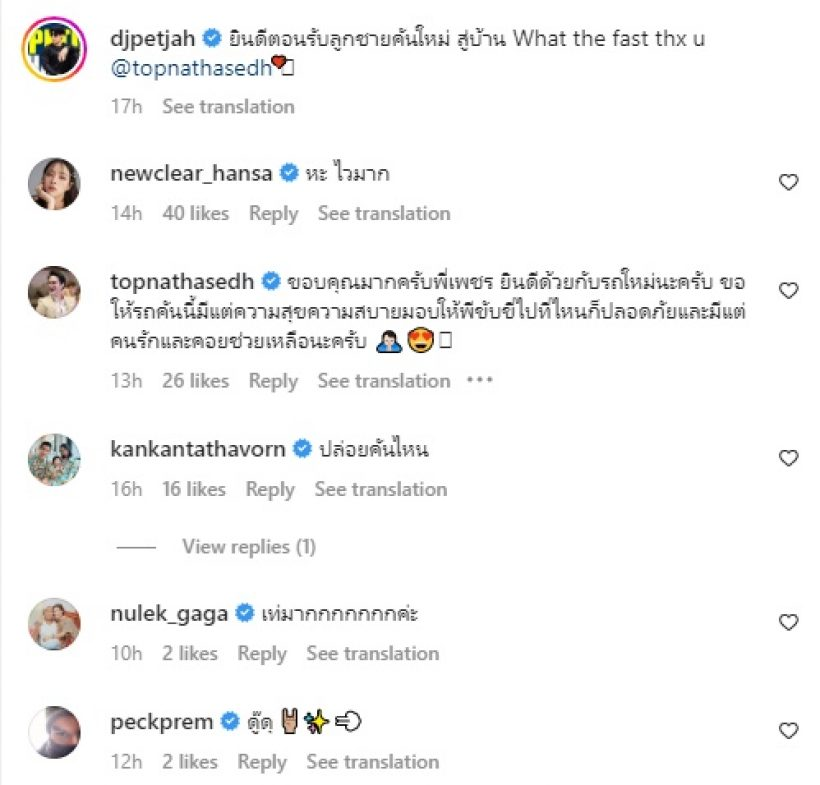See translation of kankantathavorn's comment
The image size is (820, 785).
tap(380, 489)
